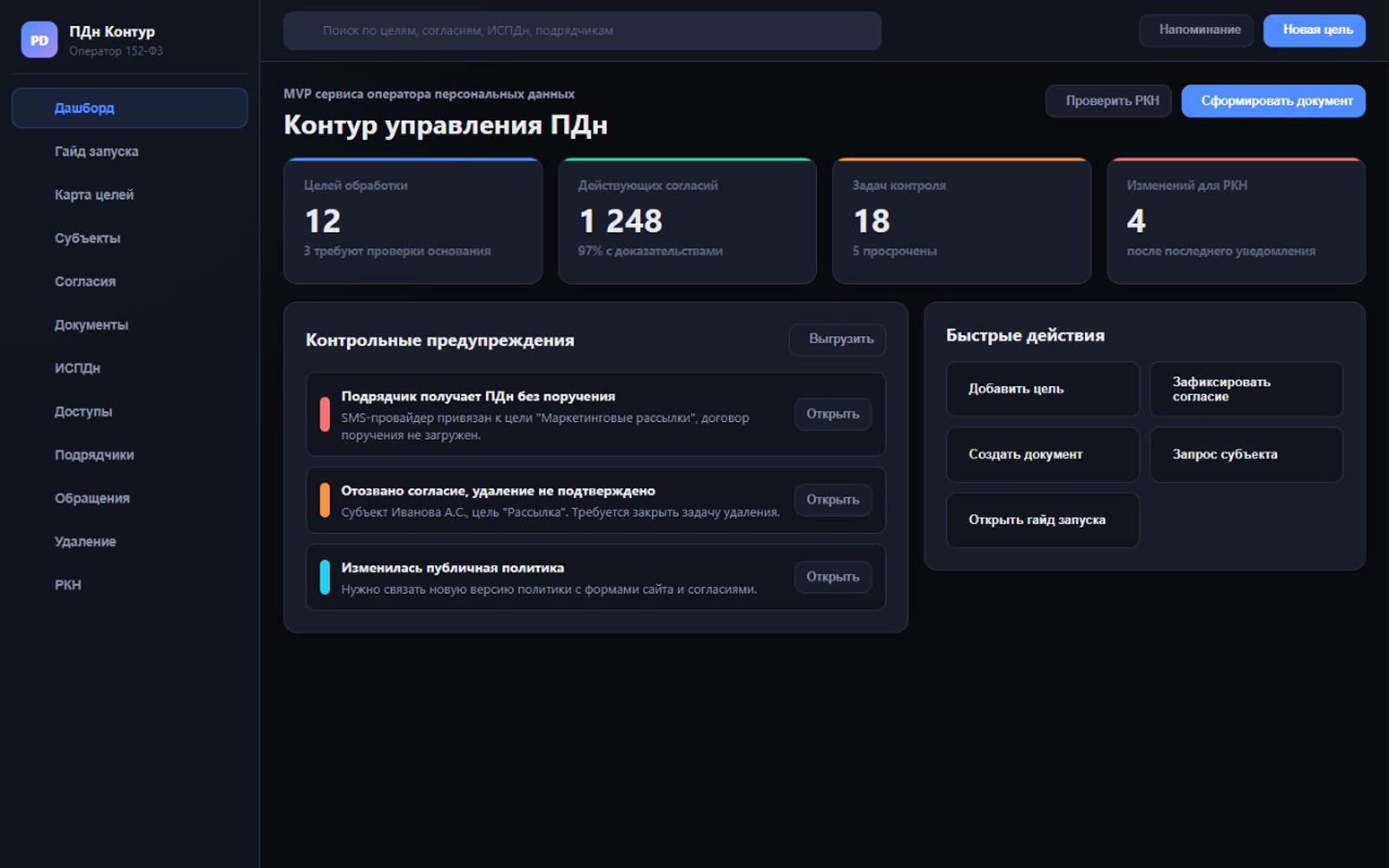Open the Согласия sidebar section
This screenshot has width=1389, height=868.
click(x=129, y=281)
